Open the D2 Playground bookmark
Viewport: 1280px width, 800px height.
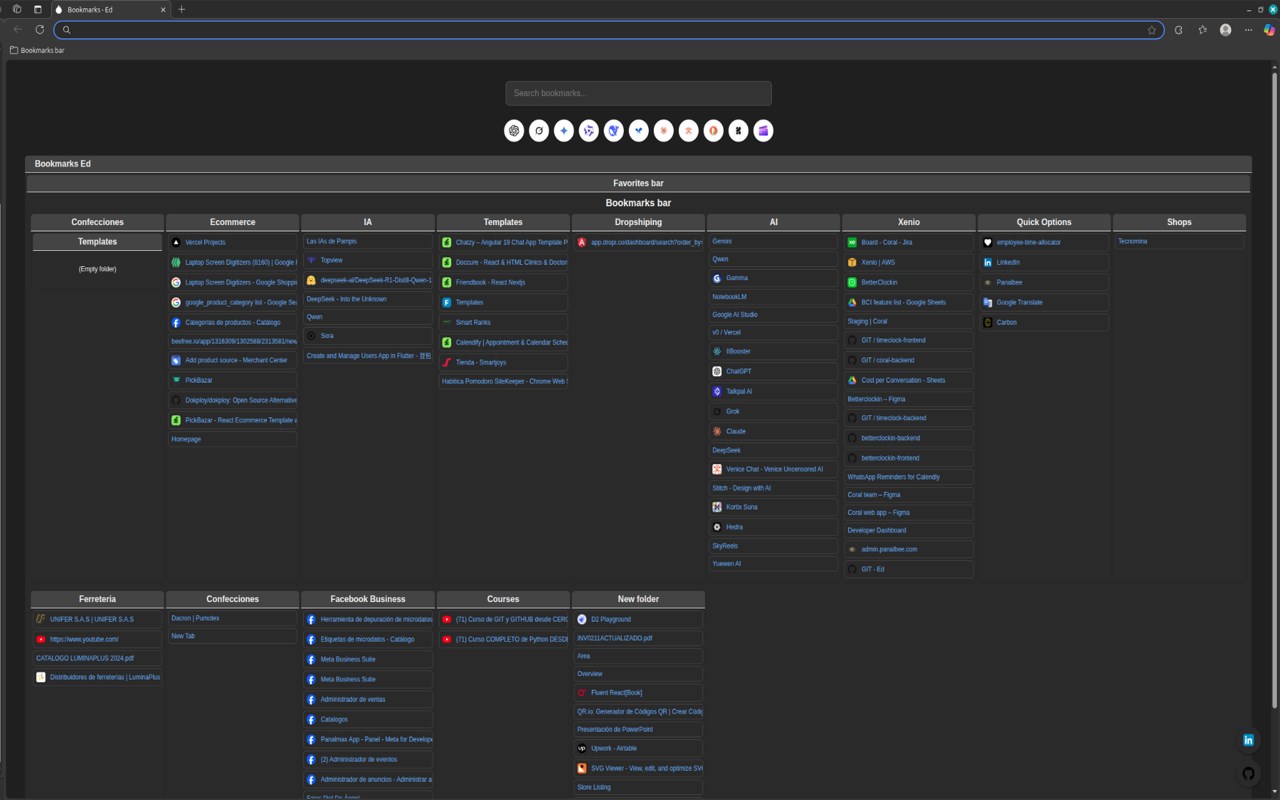tap(638, 619)
